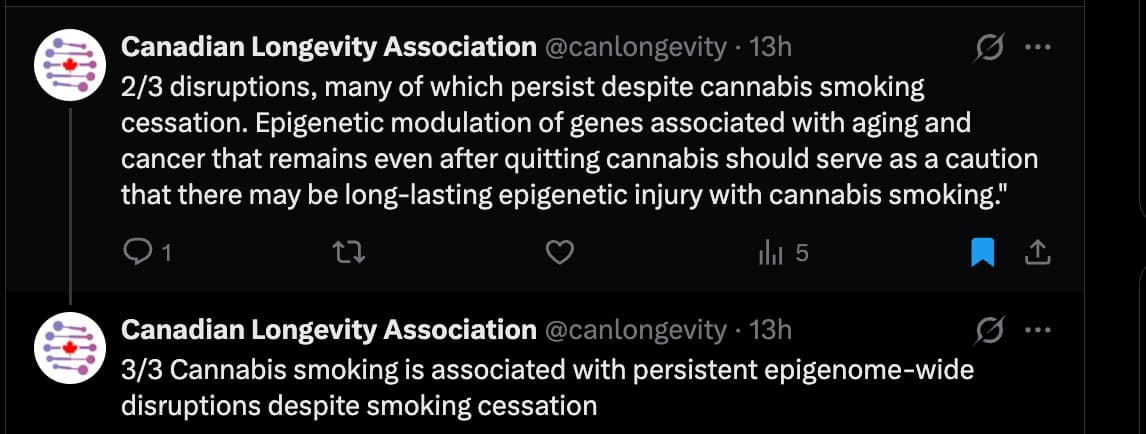
Task: Reply to the 2/3 disruptions tweet
Action: coord(135,253)
